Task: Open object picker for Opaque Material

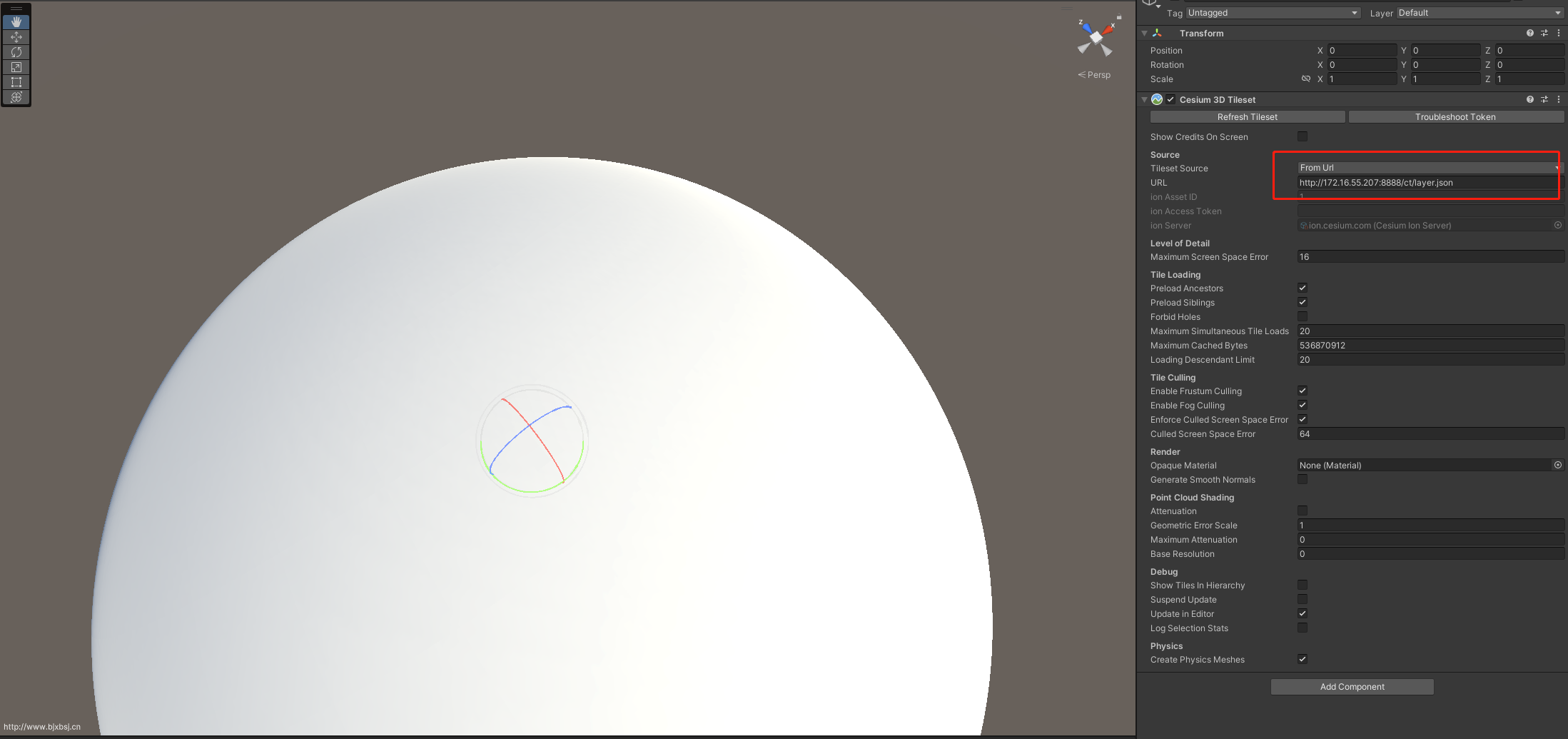Action: click(1558, 465)
